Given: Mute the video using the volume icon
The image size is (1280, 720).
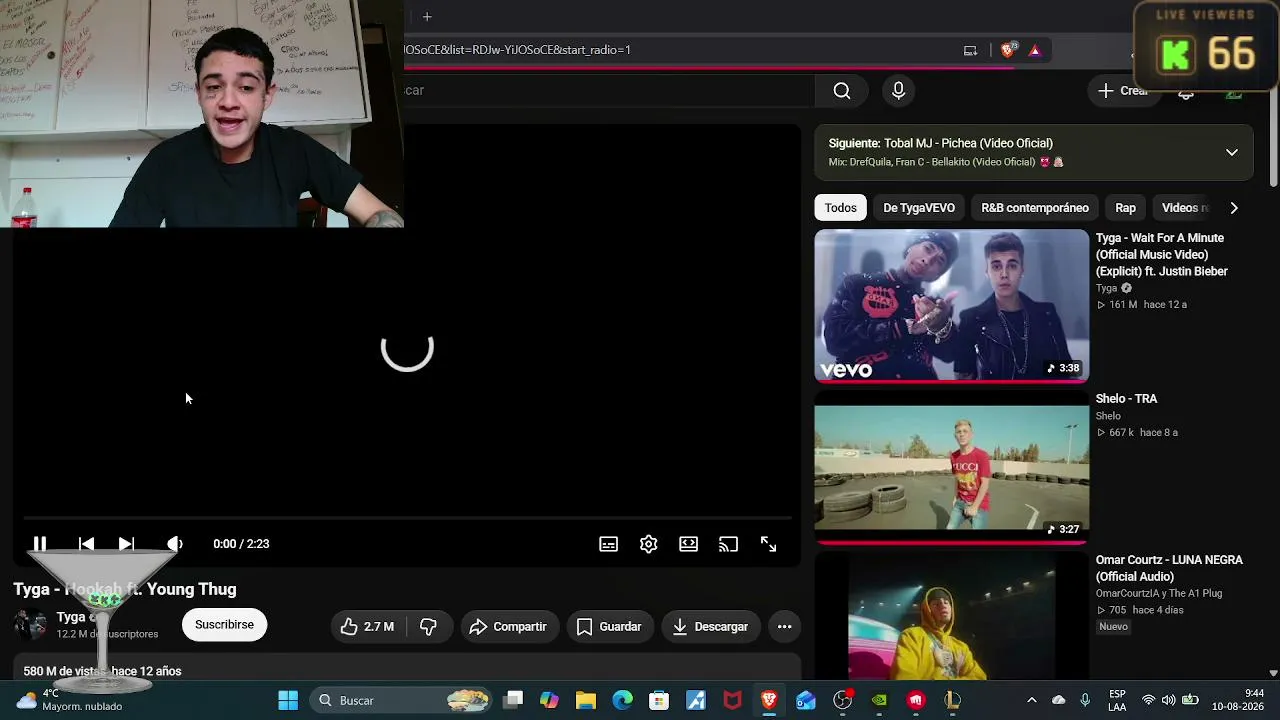Looking at the screenshot, I should (175, 544).
